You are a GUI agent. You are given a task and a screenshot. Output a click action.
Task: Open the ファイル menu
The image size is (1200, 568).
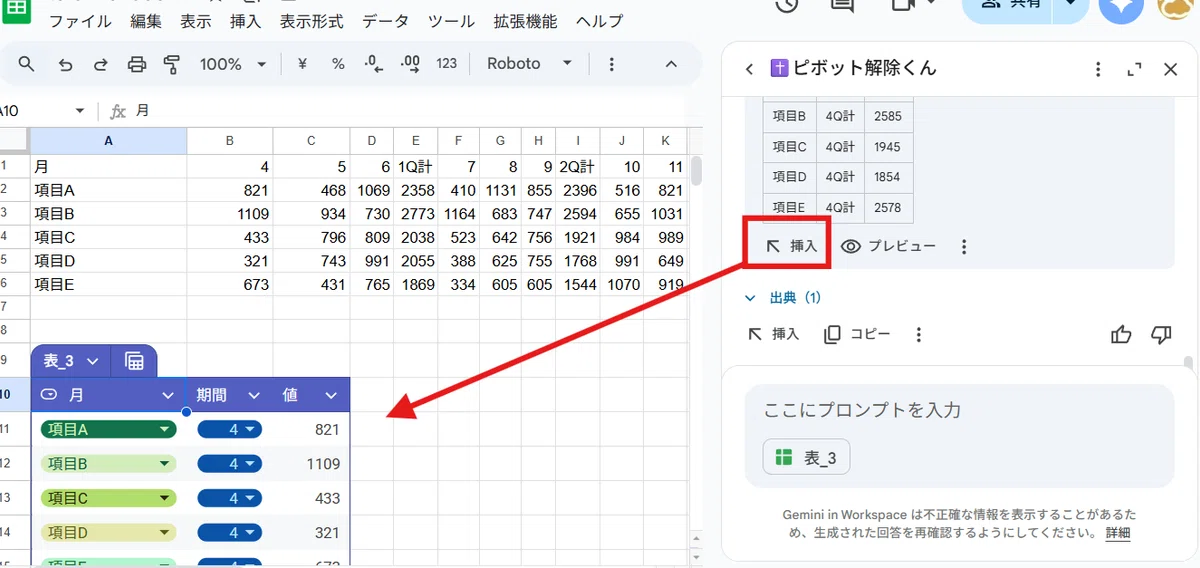[81, 21]
